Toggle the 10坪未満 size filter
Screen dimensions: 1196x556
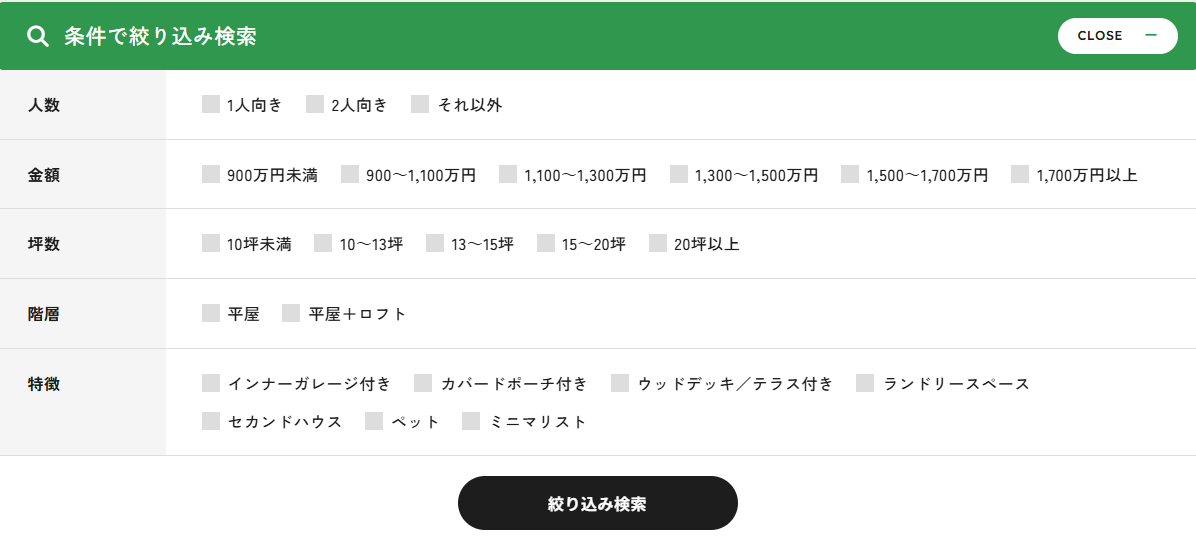(x=211, y=243)
